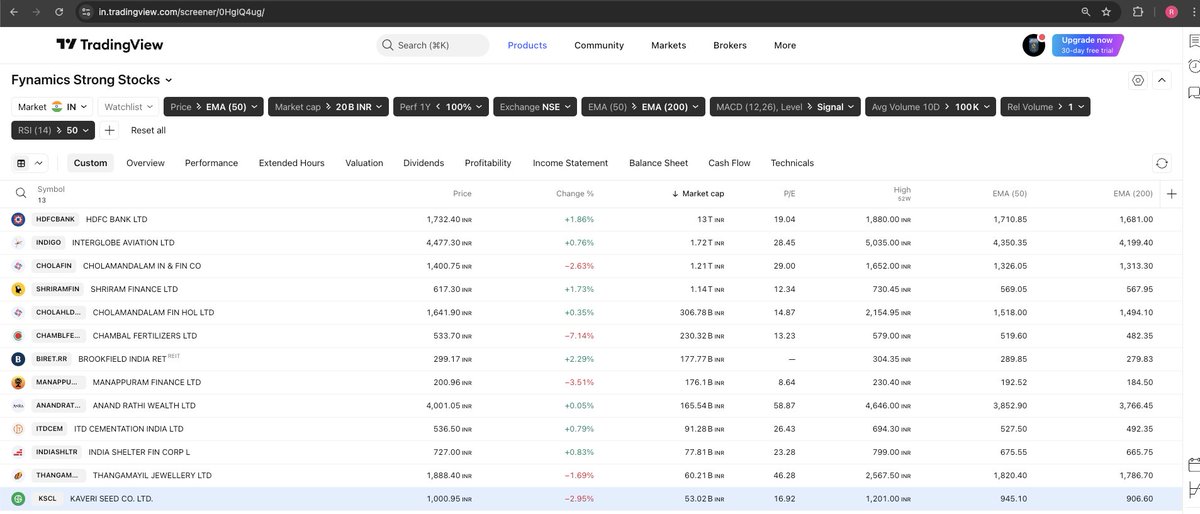Click ITD Cementation logo icon

click(x=18, y=428)
